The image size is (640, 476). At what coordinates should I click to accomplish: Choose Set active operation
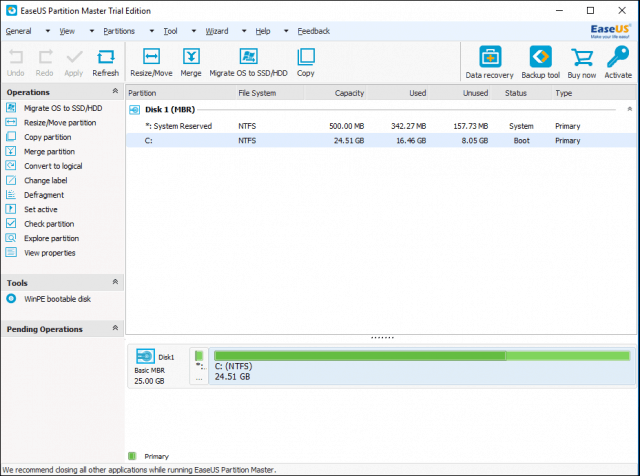[x=40, y=209]
